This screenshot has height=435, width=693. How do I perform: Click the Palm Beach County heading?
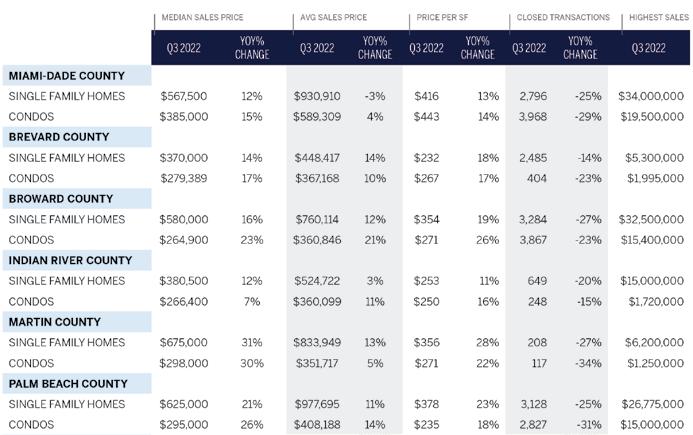click(68, 384)
